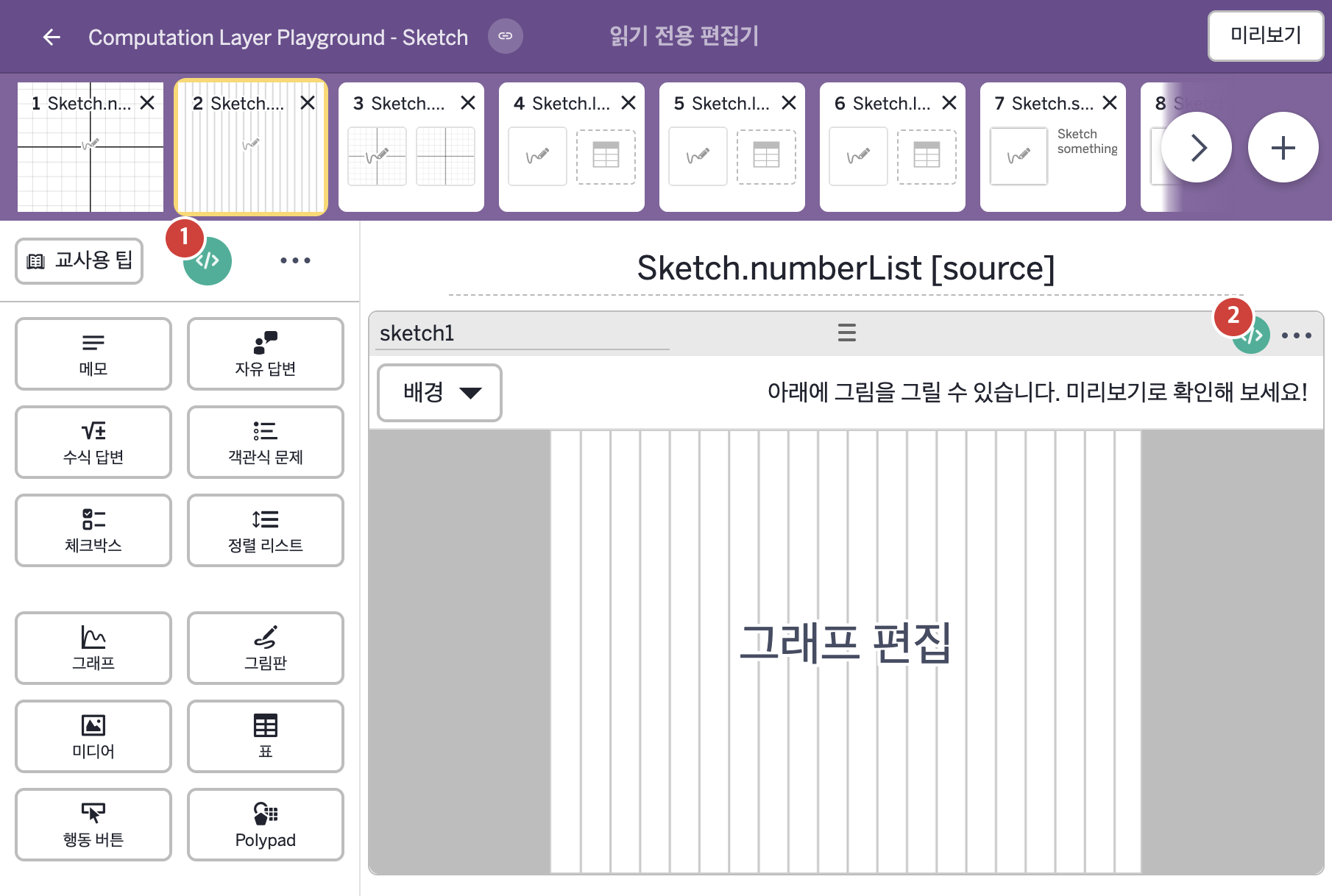Click the back arrow icon

click(52, 37)
